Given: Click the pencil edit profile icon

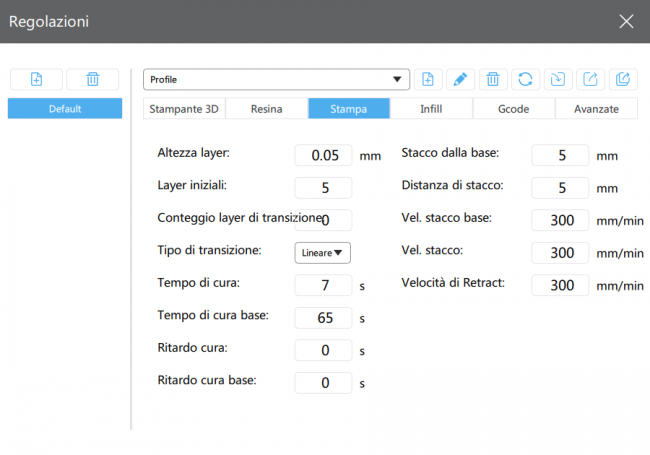Looking at the screenshot, I should tap(460, 79).
